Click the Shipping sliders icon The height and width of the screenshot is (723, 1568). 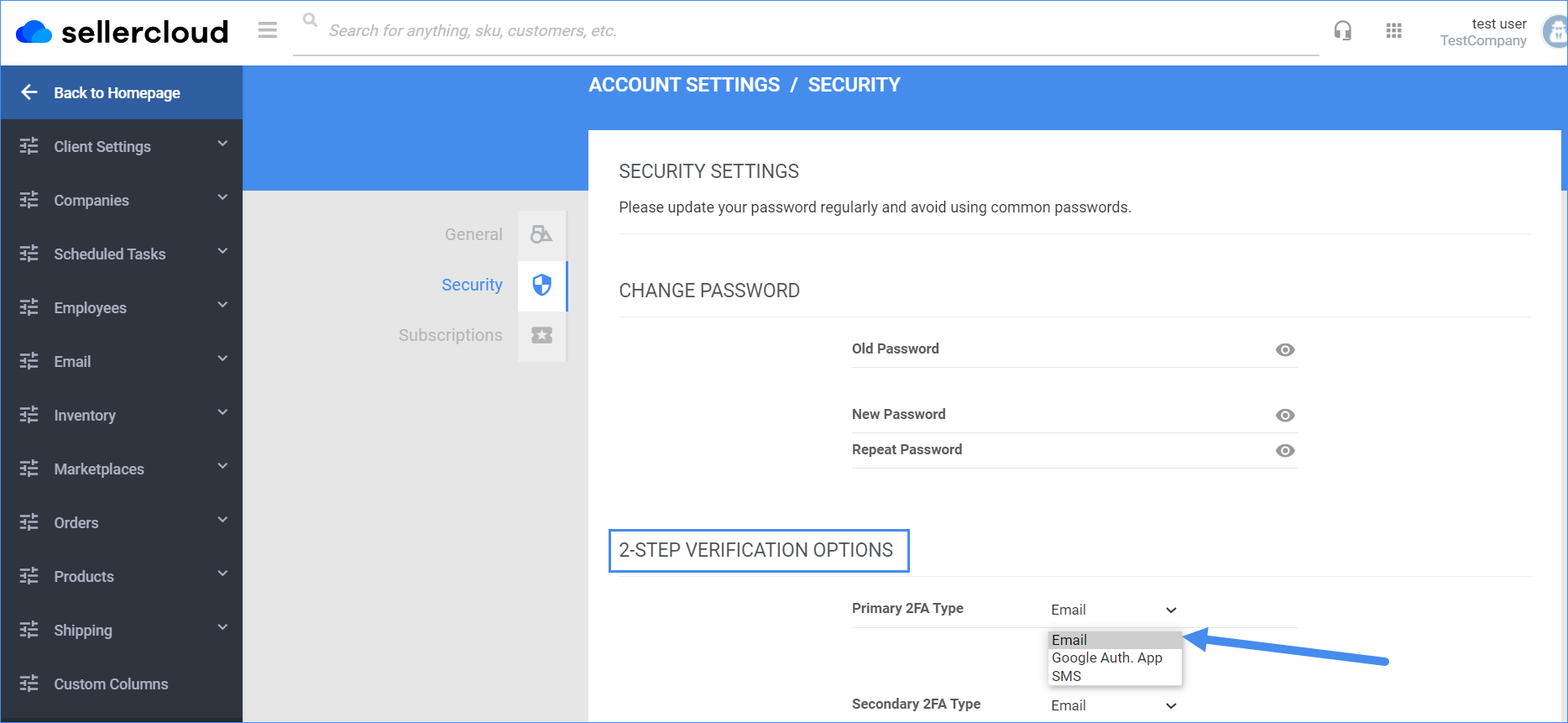[x=29, y=630]
